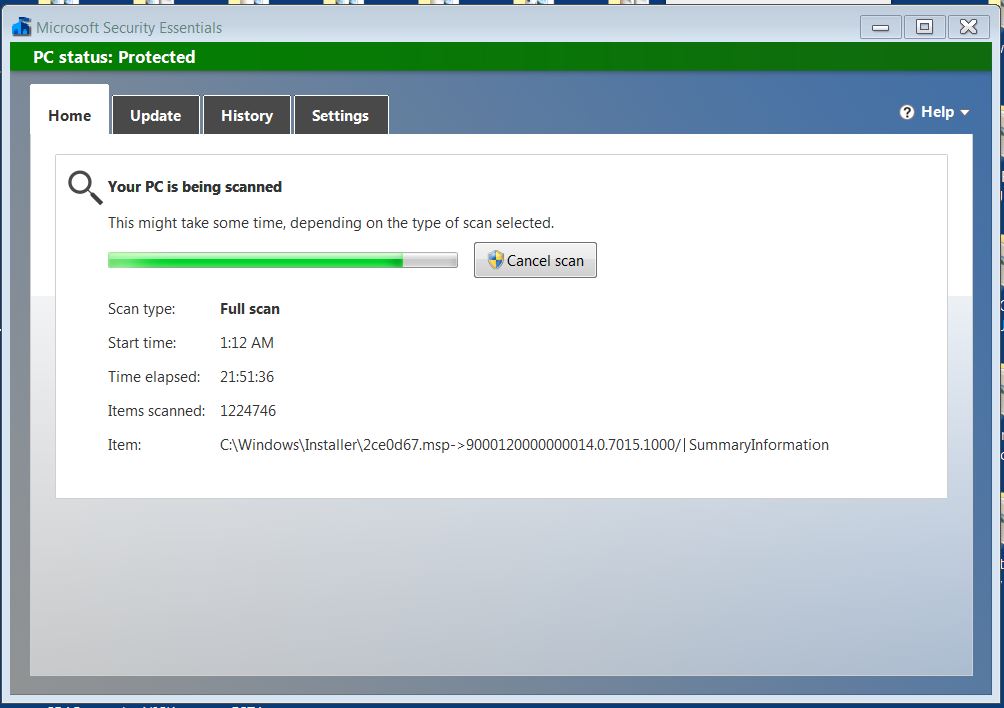Viewport: 1004px width, 708px height.
Task: Click the Microsoft Security Essentials title bar icon
Action: [21, 27]
